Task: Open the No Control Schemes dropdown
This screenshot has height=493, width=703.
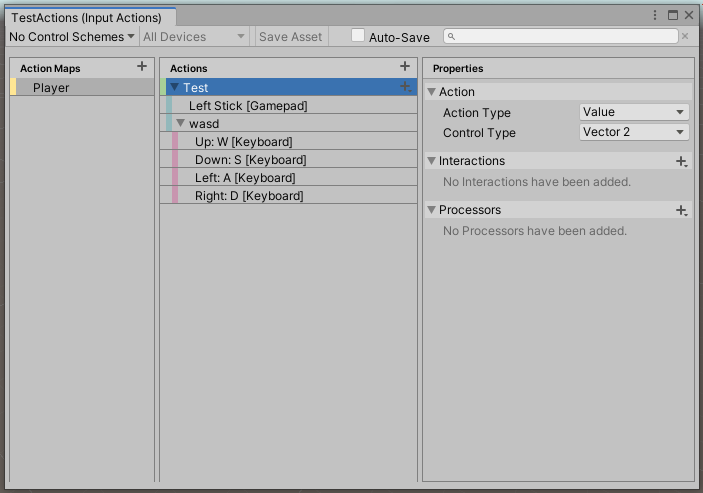Action: (71, 37)
